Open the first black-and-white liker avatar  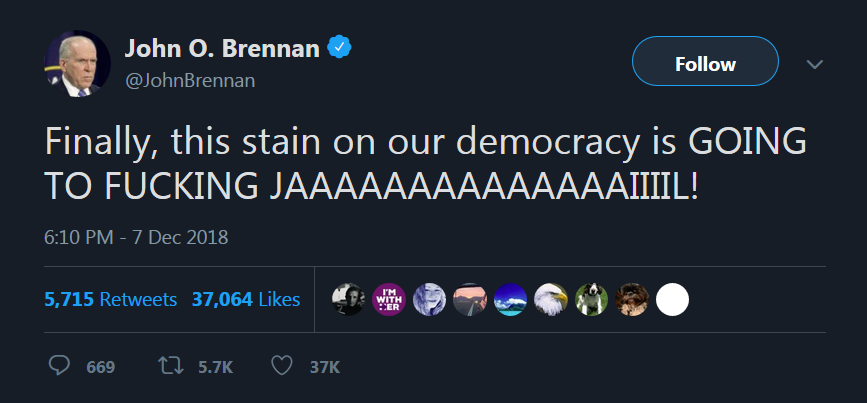click(x=348, y=300)
